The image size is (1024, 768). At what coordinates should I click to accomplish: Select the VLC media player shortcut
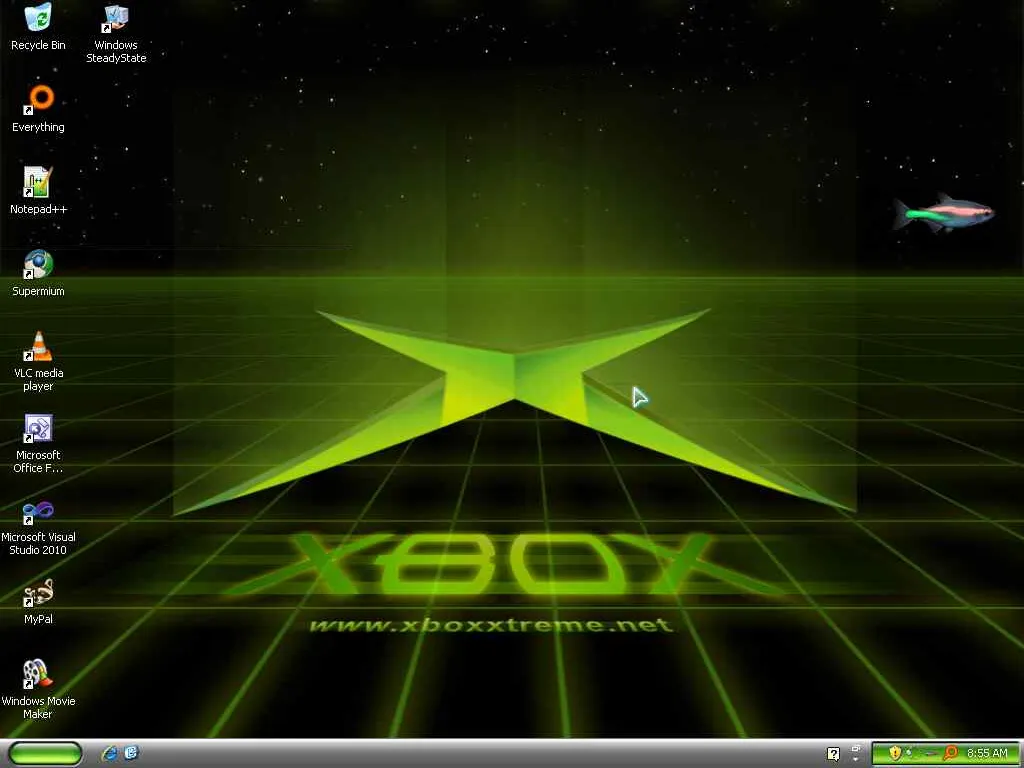tap(38, 362)
